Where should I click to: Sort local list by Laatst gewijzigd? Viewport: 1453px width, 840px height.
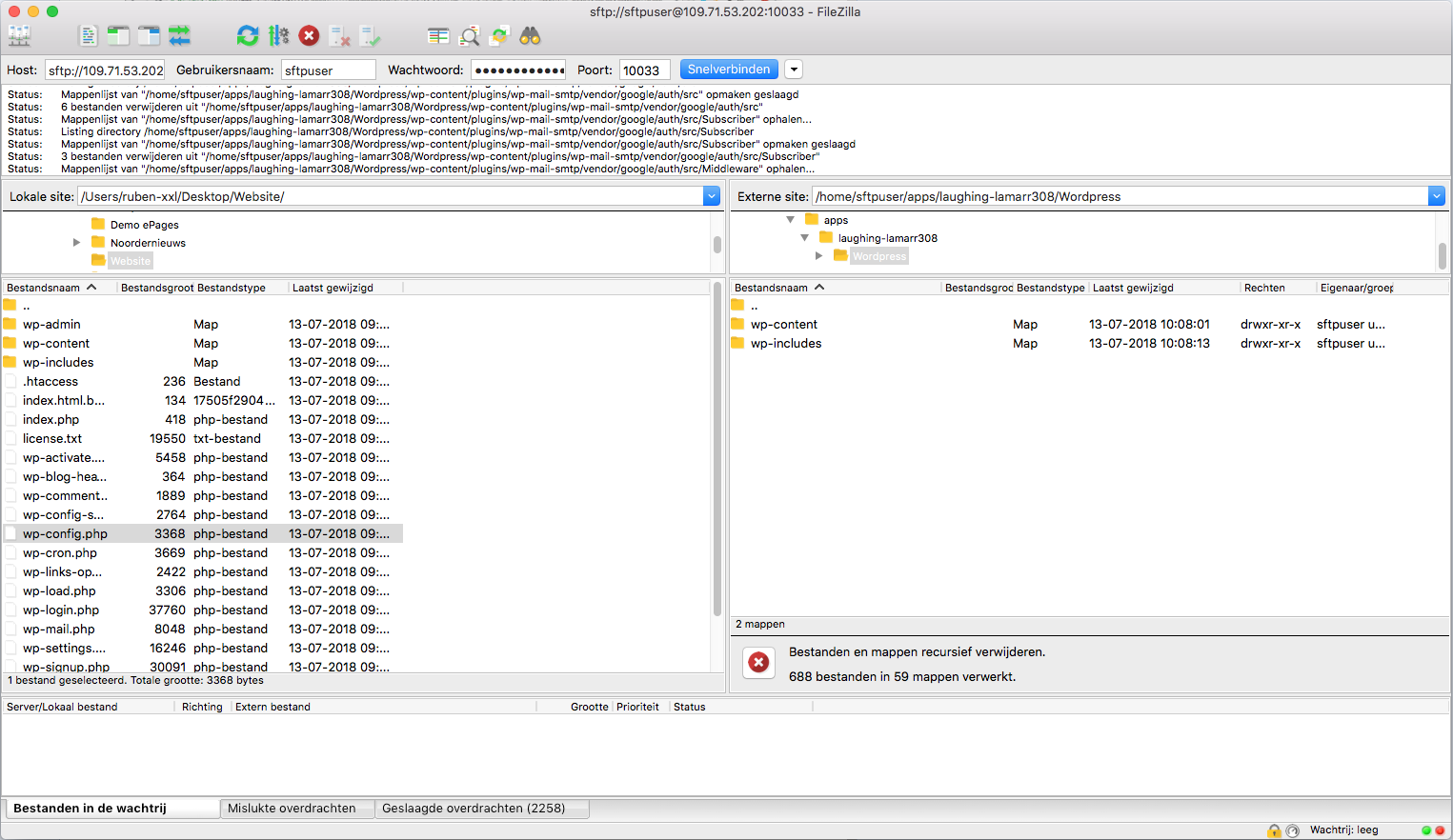pos(345,288)
